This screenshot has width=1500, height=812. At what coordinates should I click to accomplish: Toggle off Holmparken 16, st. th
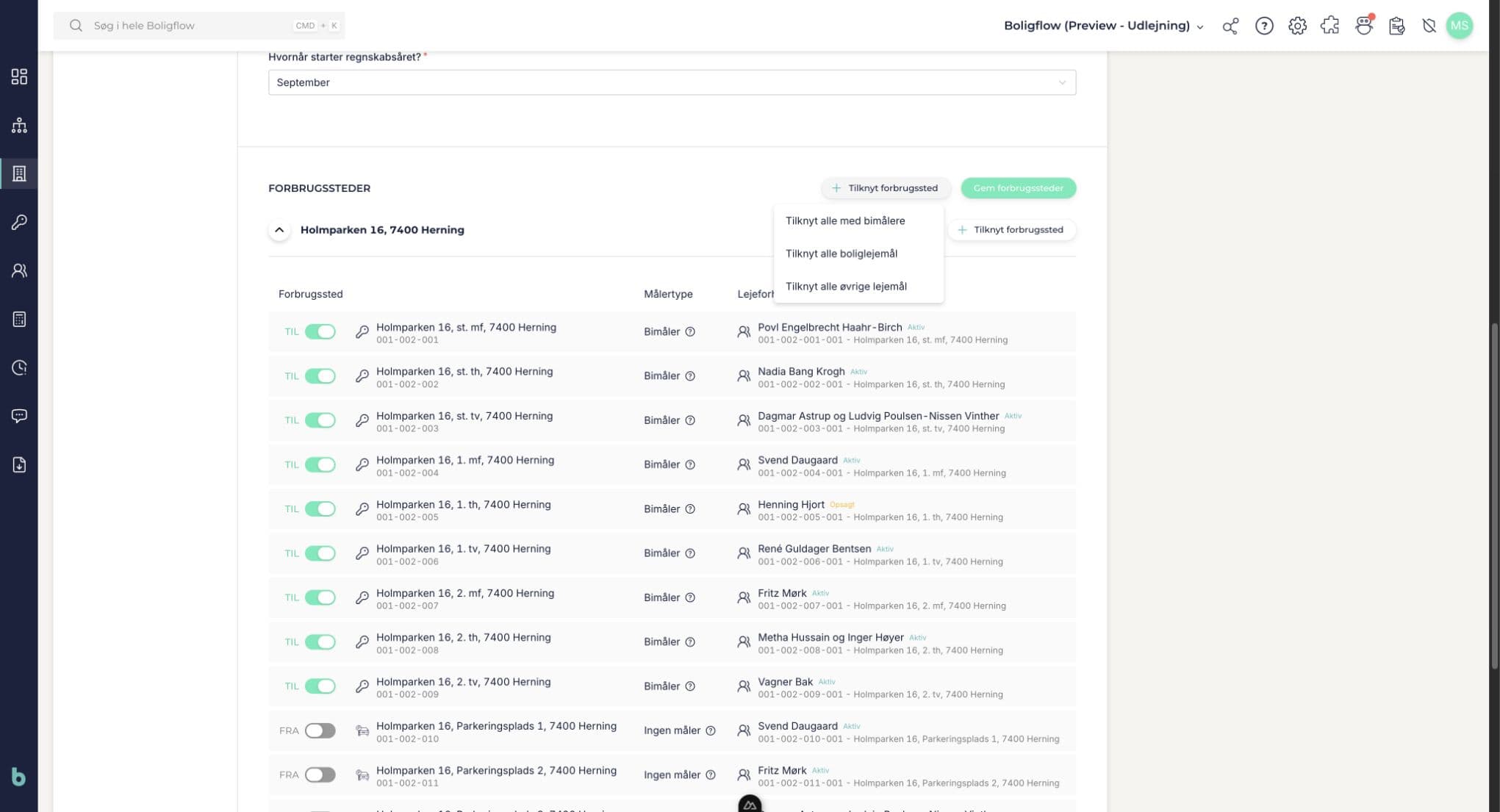(320, 376)
